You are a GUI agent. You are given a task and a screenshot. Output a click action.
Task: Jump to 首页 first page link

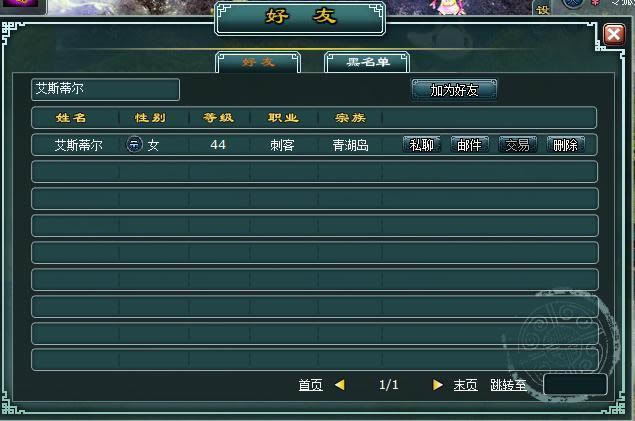(311, 385)
